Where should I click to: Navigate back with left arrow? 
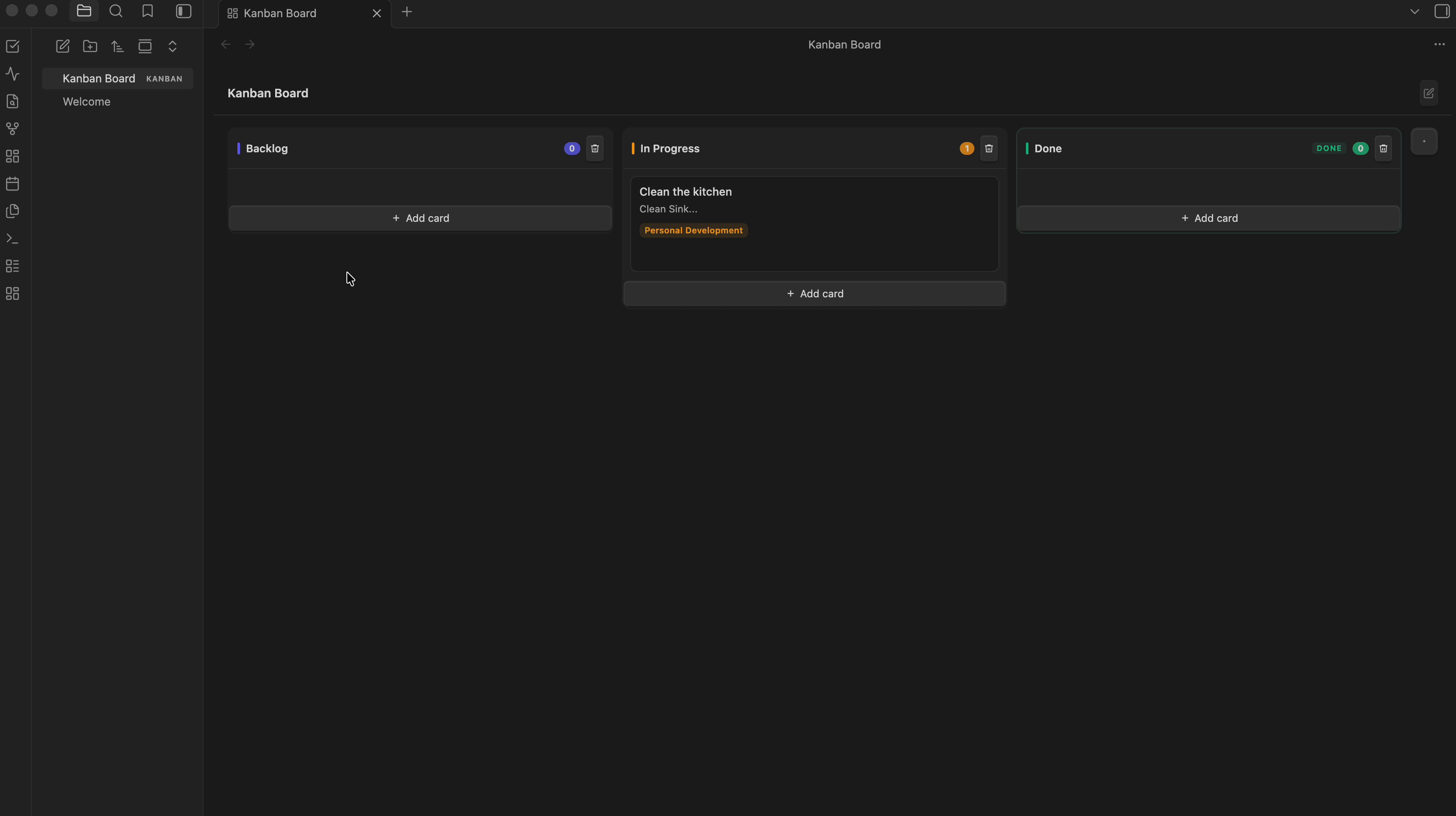point(225,44)
